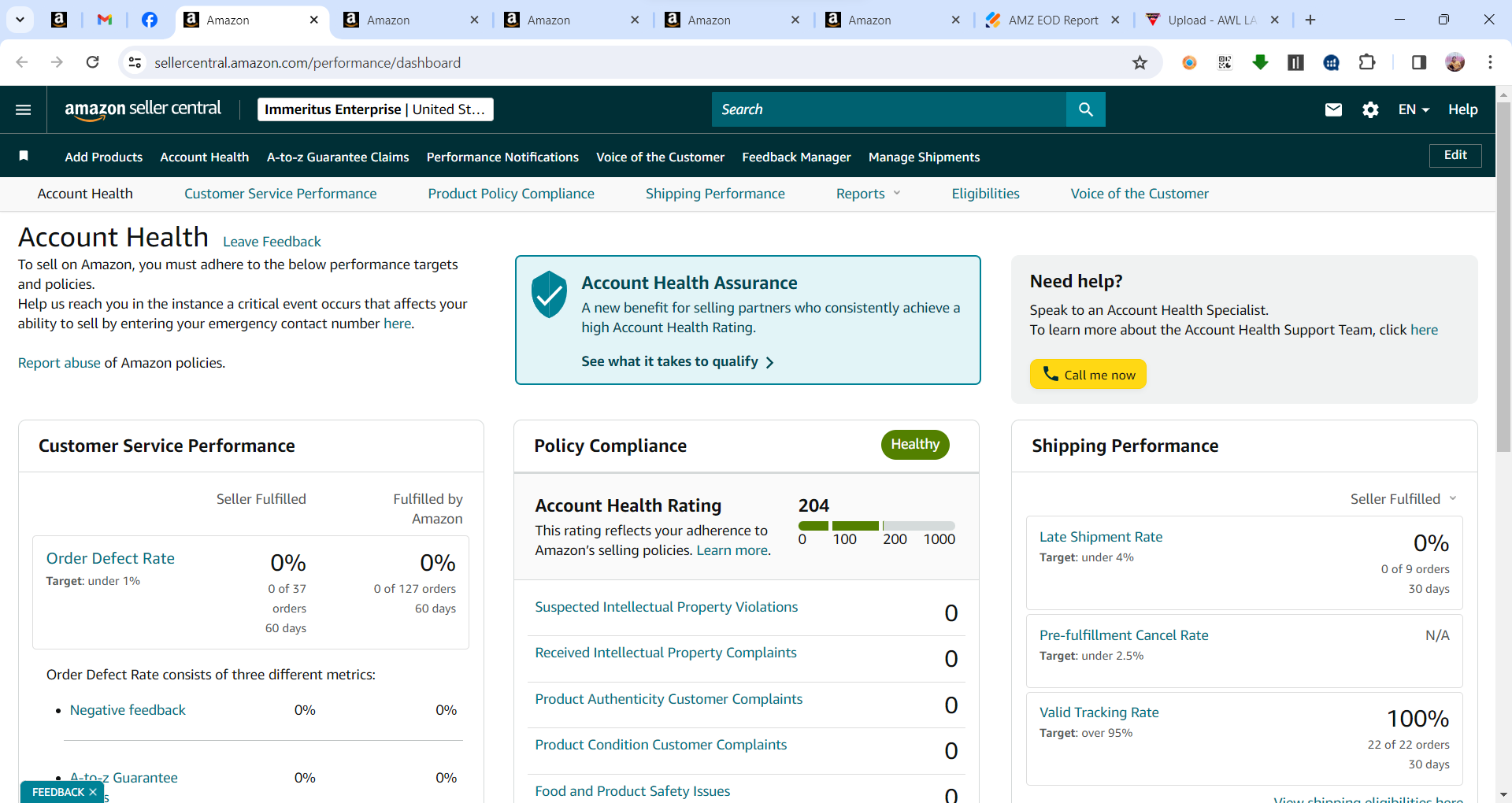
Task: Open the EN language dropdown
Action: click(1414, 109)
